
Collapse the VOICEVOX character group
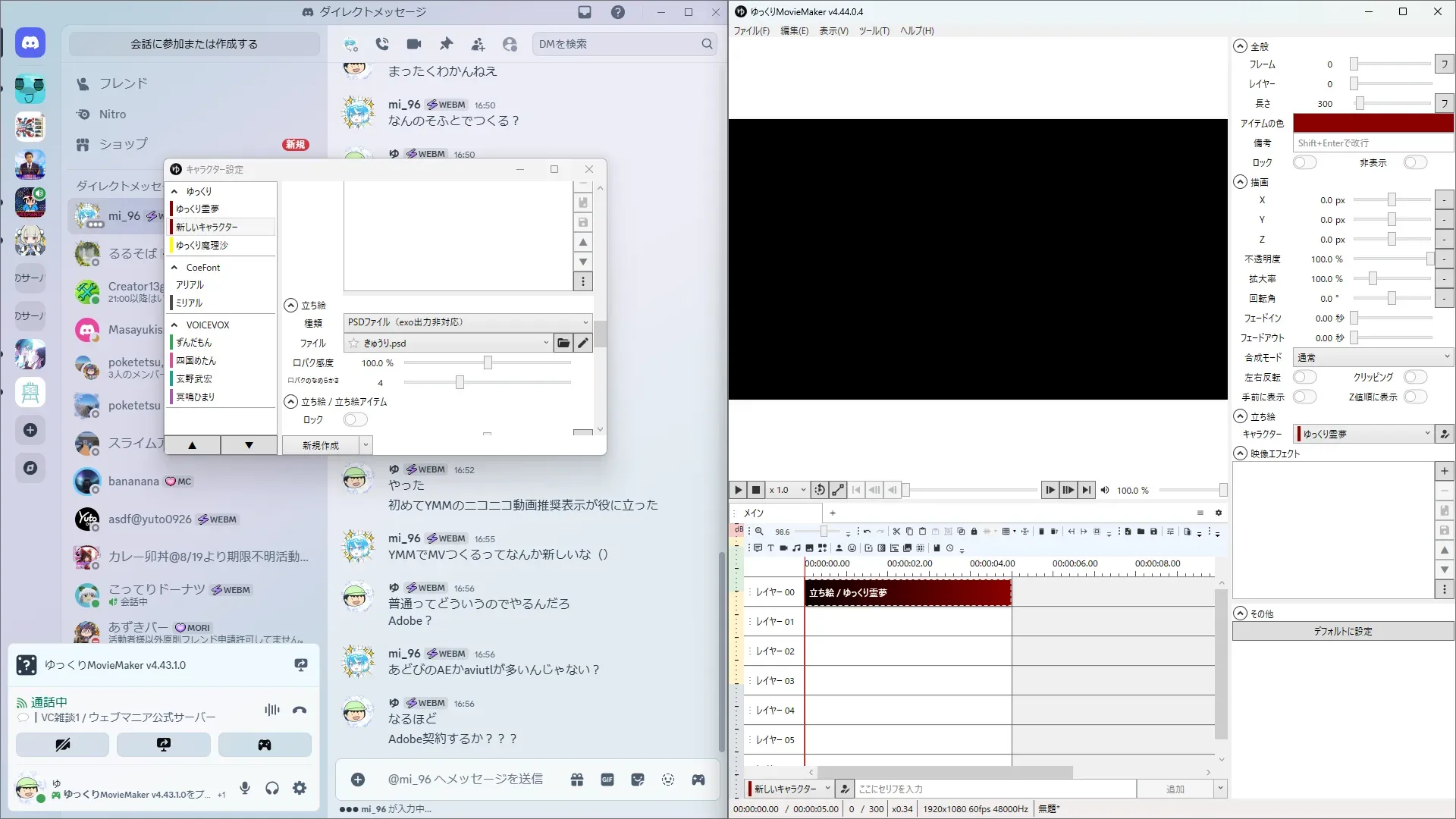pos(174,325)
